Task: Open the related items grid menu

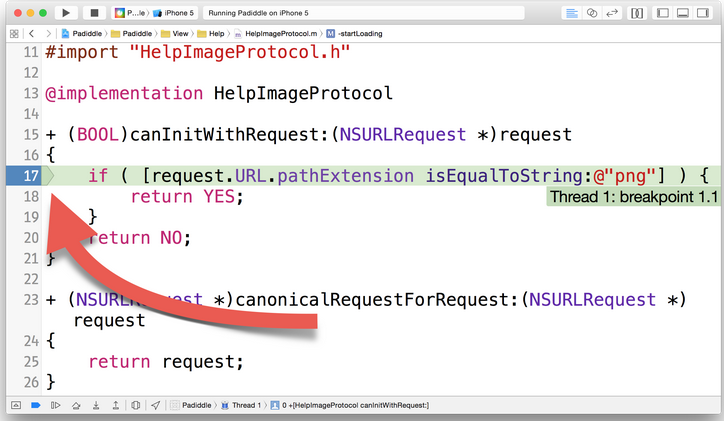Action: [x=14, y=34]
